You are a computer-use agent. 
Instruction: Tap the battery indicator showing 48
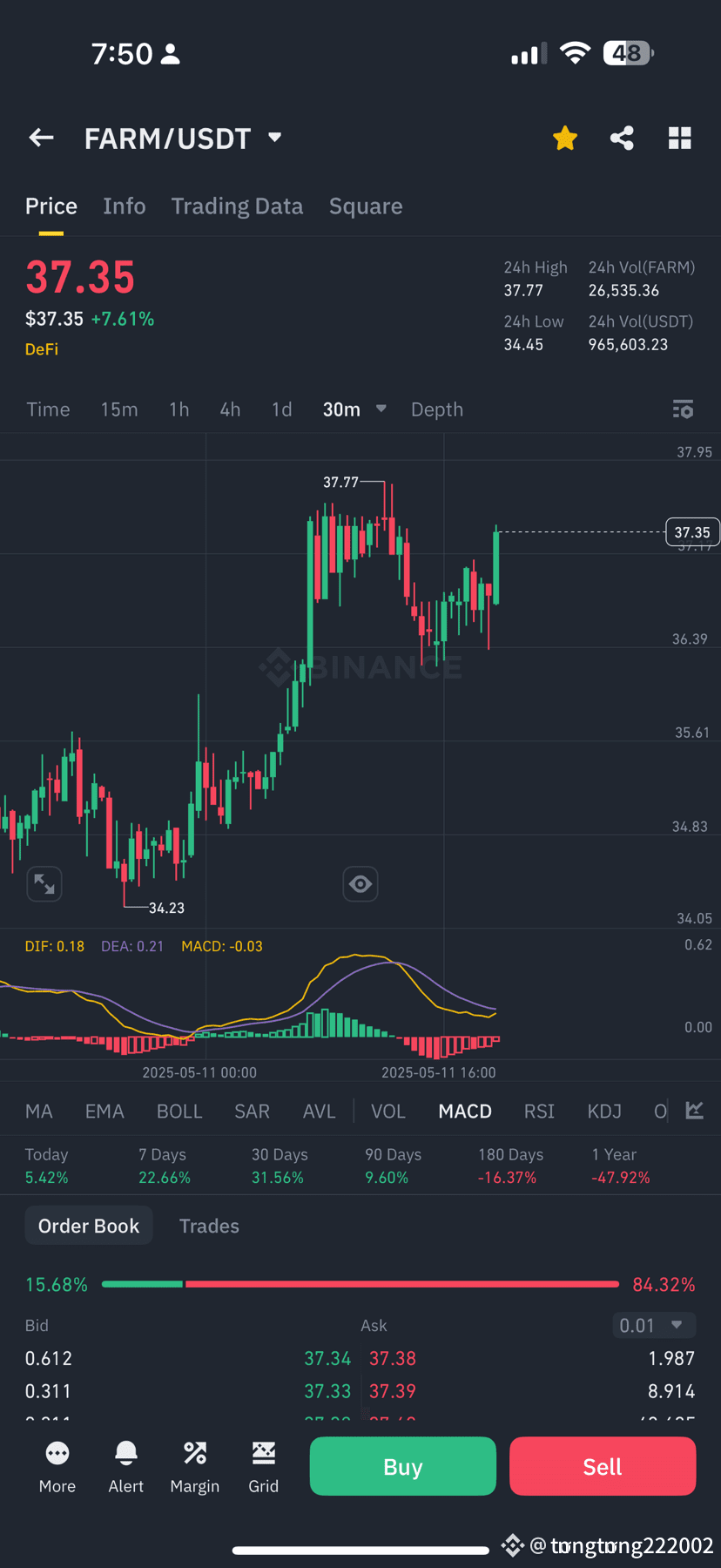pos(629,53)
